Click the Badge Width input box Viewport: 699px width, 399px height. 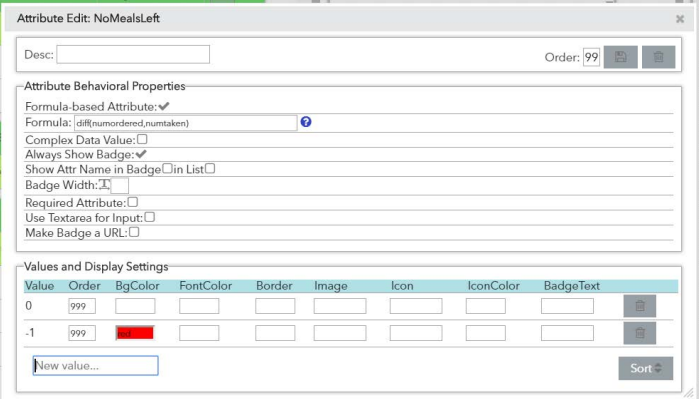pos(119,185)
